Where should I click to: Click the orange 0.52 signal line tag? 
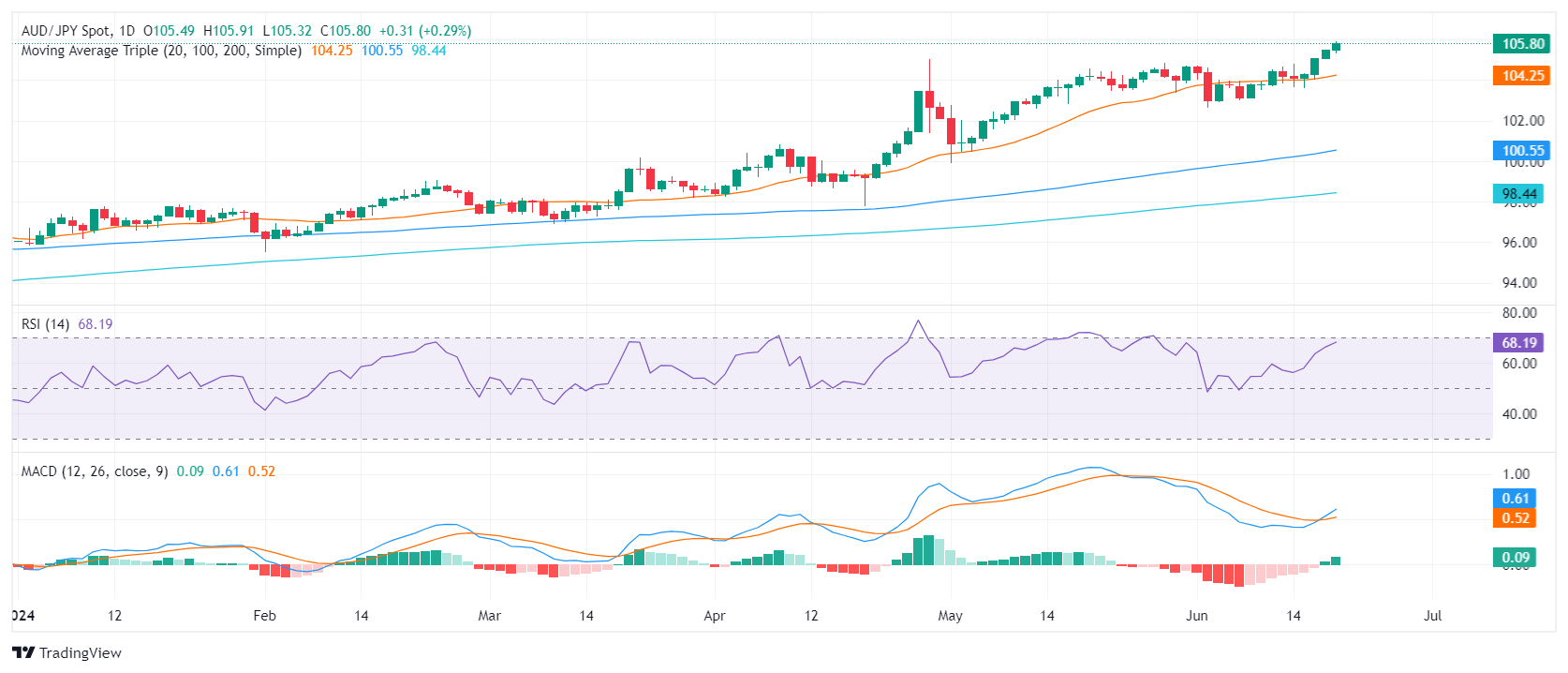(x=1515, y=518)
